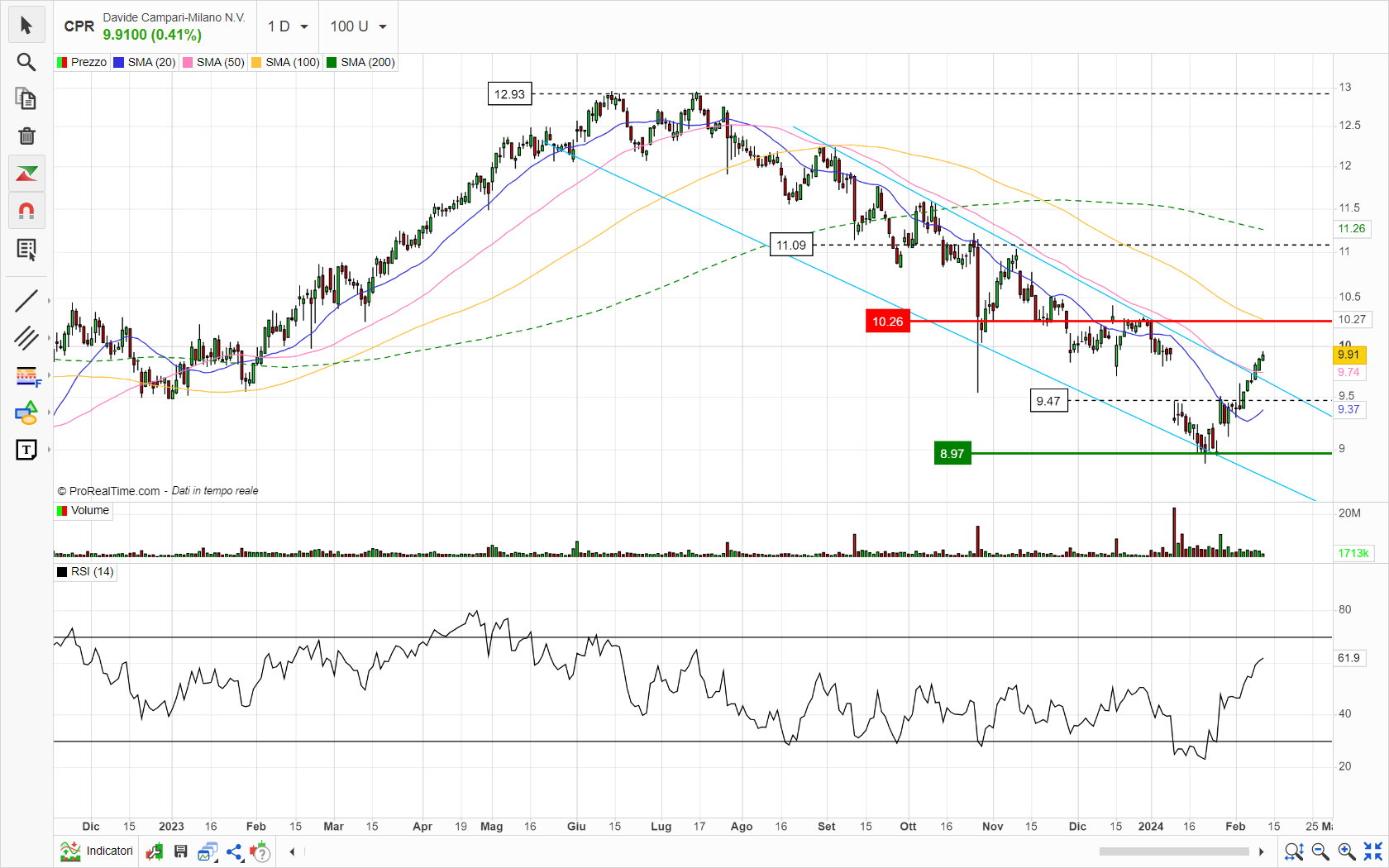Click the zoom in magnifier
This screenshot has height=868, width=1389.
click(1347, 851)
